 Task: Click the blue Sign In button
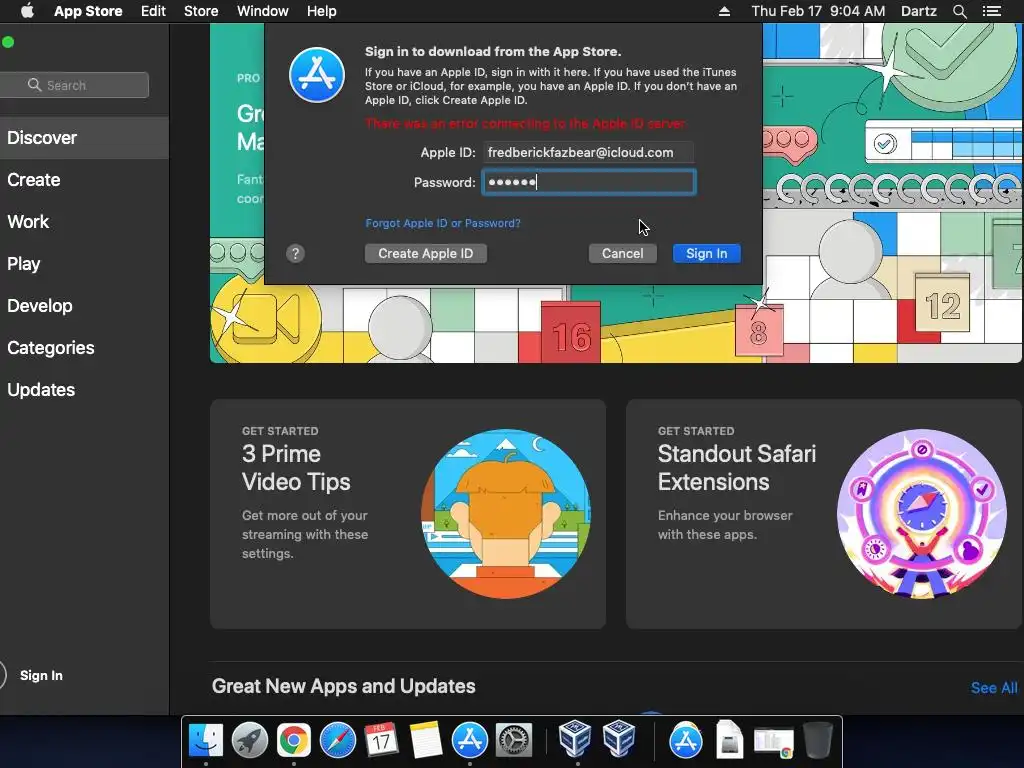(707, 253)
